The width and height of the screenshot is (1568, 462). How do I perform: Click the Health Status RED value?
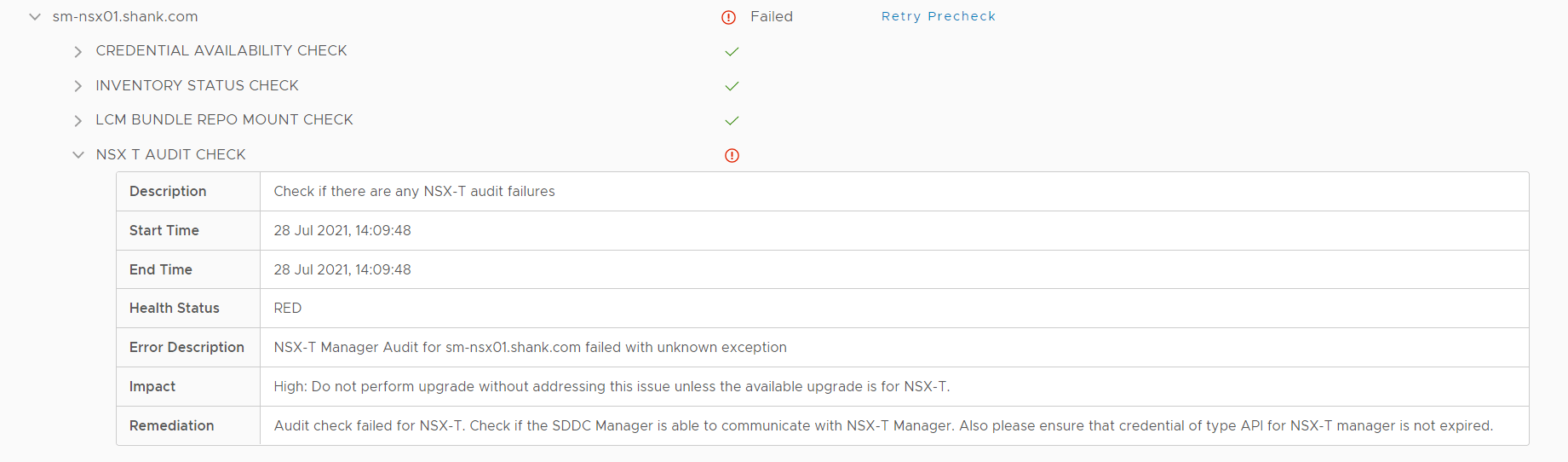(x=288, y=308)
